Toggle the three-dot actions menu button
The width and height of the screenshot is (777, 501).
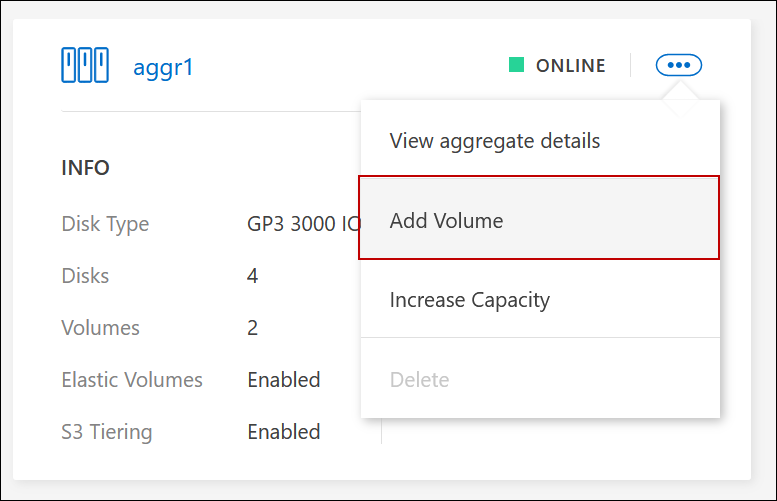tap(679, 66)
